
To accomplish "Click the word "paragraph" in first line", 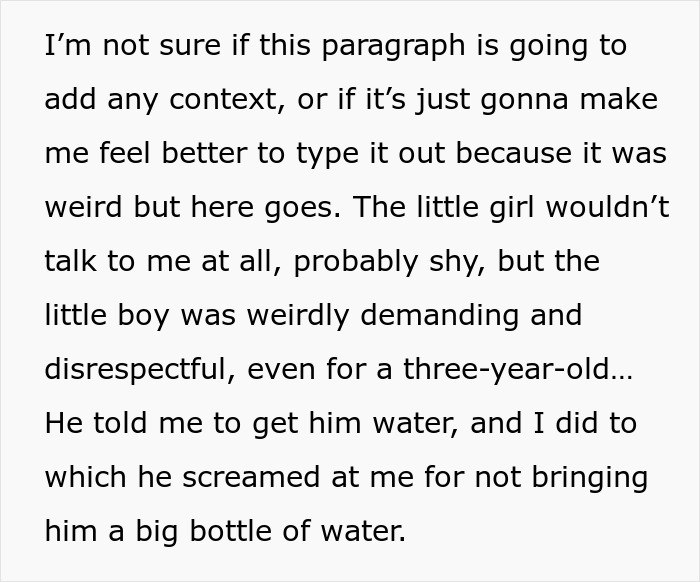I will click(x=393, y=47).
